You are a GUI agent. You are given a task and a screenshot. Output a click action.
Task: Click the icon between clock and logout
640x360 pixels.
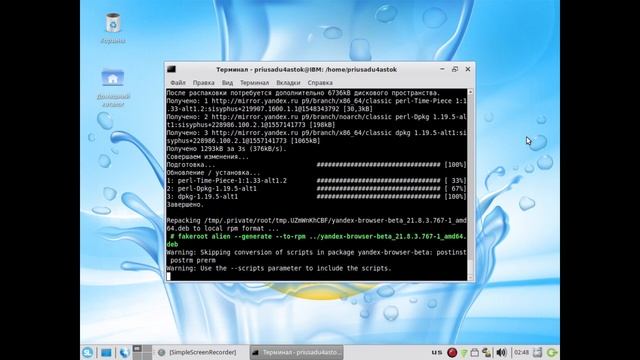click(x=538, y=352)
